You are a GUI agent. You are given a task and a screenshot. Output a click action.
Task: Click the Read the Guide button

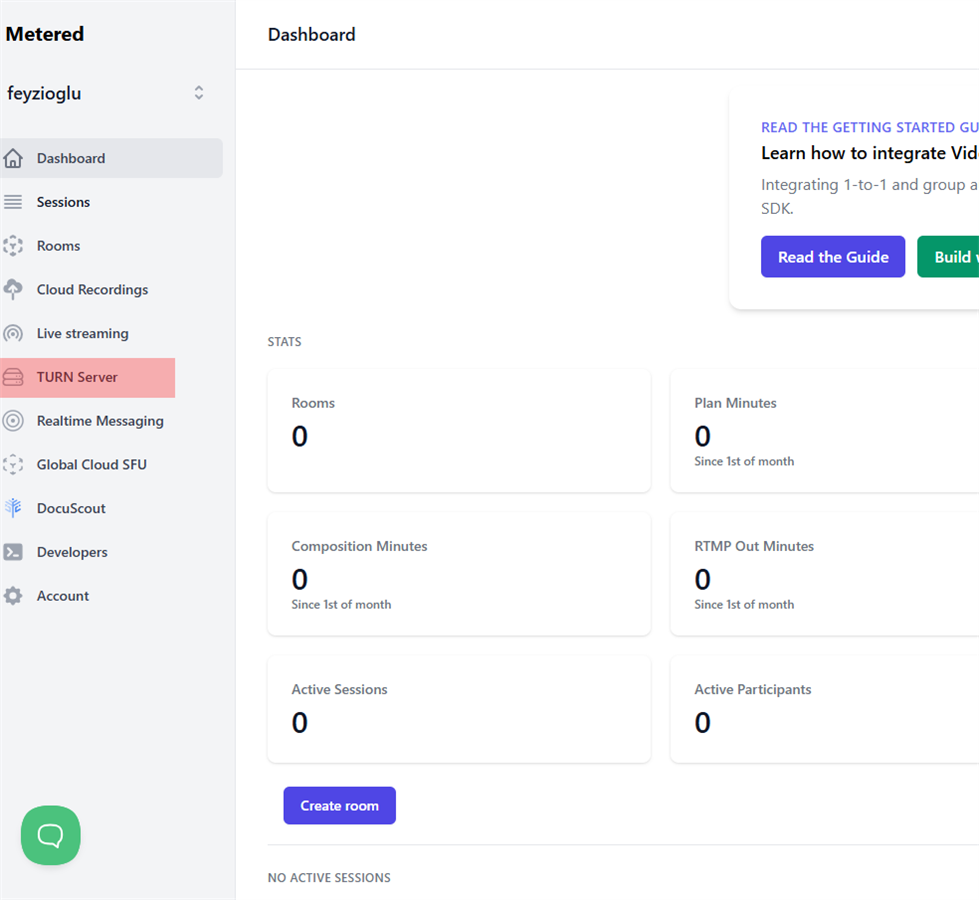(x=833, y=257)
